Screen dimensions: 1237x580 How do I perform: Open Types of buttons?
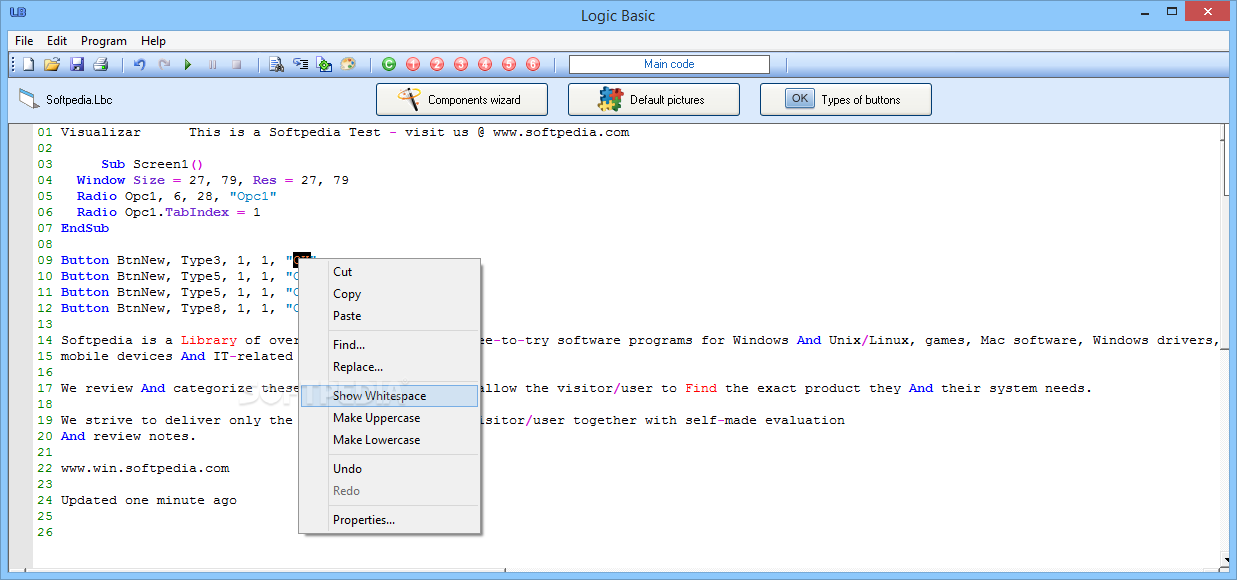(x=846, y=100)
